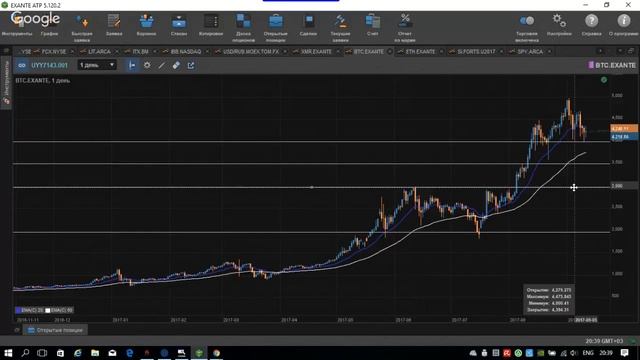Switch ENG input language in tray
This screenshot has width=640, height=360.
[x=588, y=353]
